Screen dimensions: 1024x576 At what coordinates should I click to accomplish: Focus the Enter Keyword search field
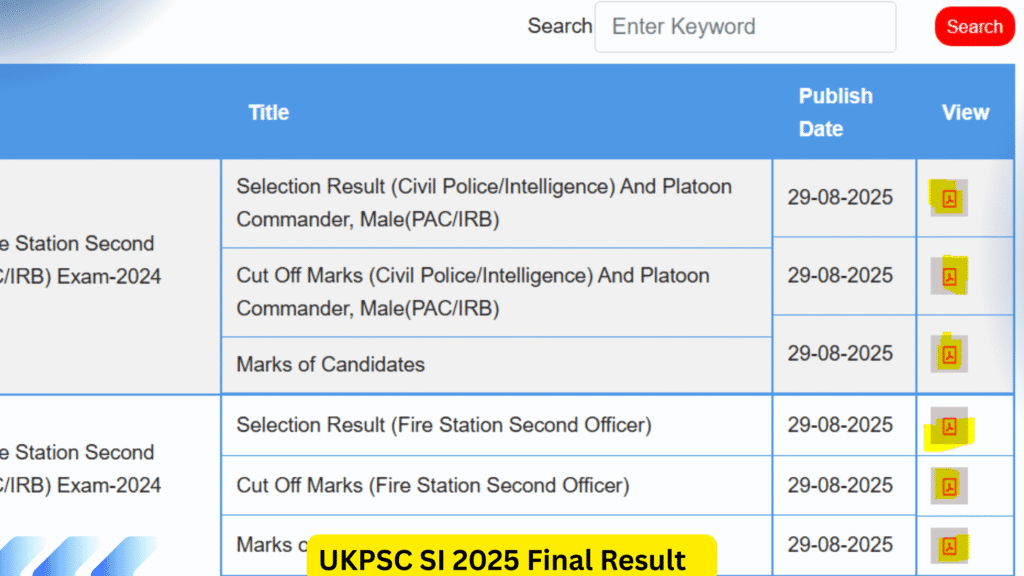[x=745, y=27]
